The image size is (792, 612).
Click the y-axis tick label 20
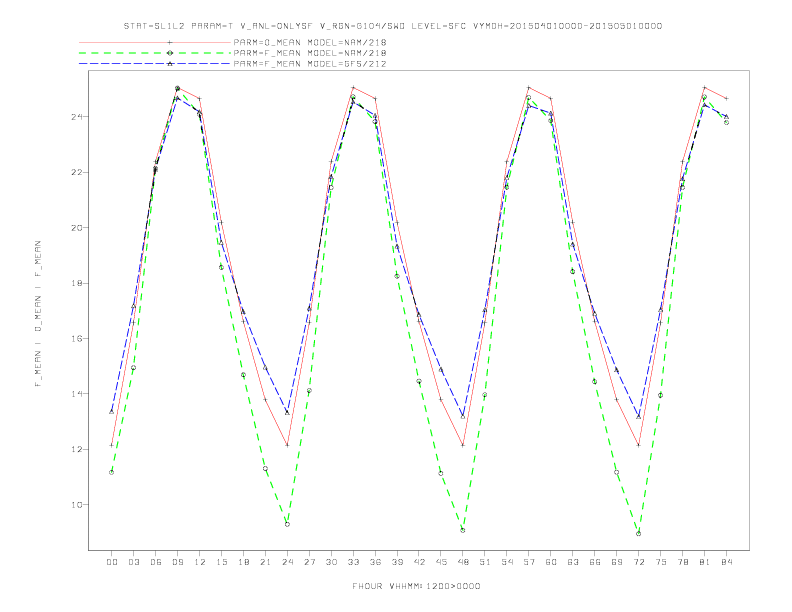tap(76, 228)
